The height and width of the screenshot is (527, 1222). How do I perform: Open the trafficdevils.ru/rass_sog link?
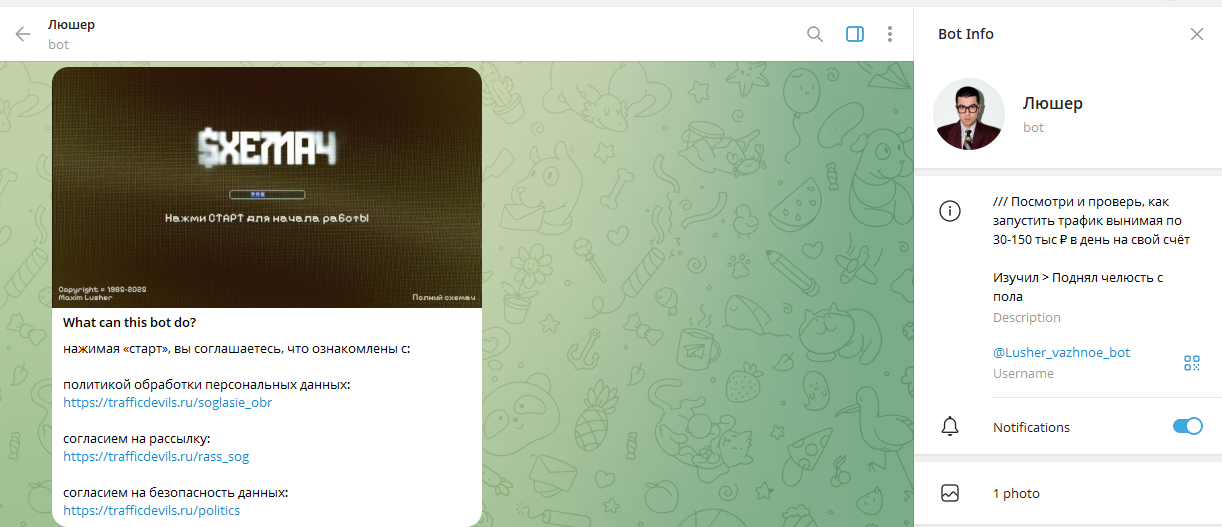156,457
